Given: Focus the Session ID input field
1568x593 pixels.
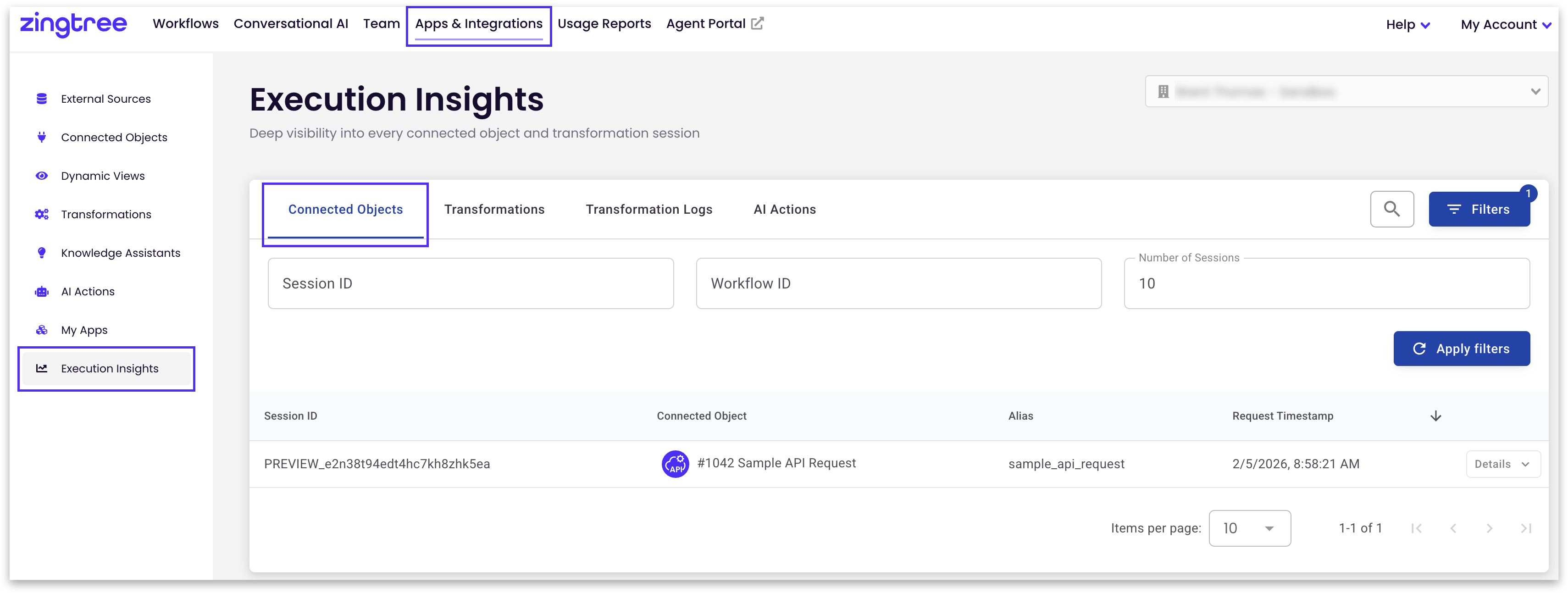Looking at the screenshot, I should click(x=470, y=284).
